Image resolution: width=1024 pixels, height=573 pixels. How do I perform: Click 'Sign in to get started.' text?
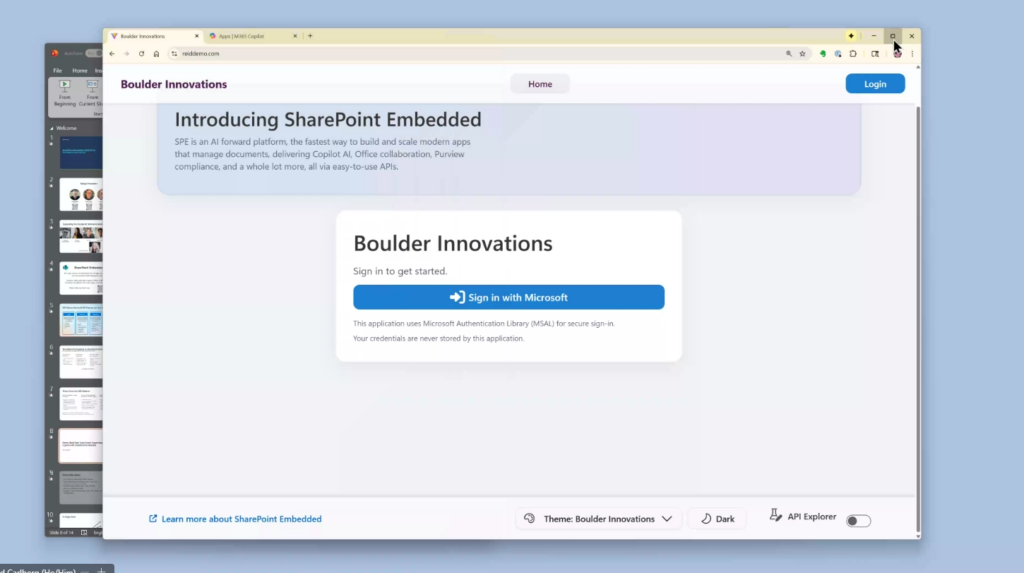coord(400,271)
